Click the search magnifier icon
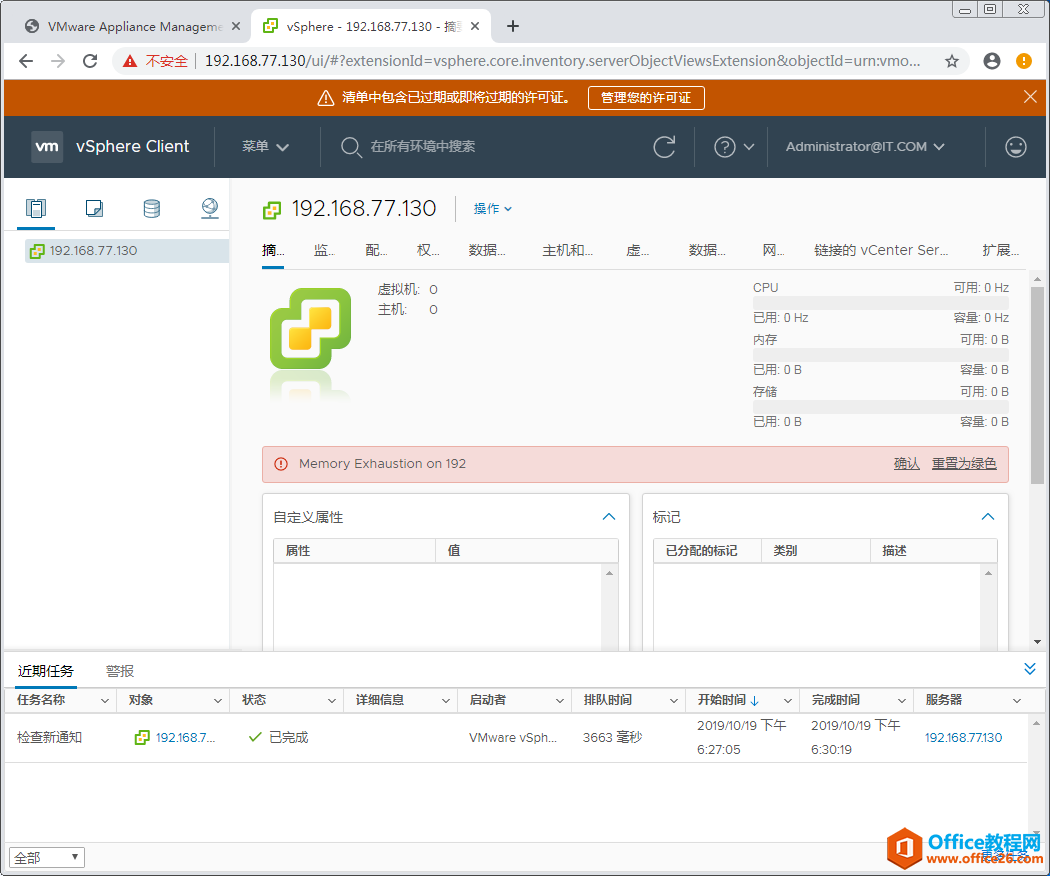 pyautogui.click(x=351, y=147)
